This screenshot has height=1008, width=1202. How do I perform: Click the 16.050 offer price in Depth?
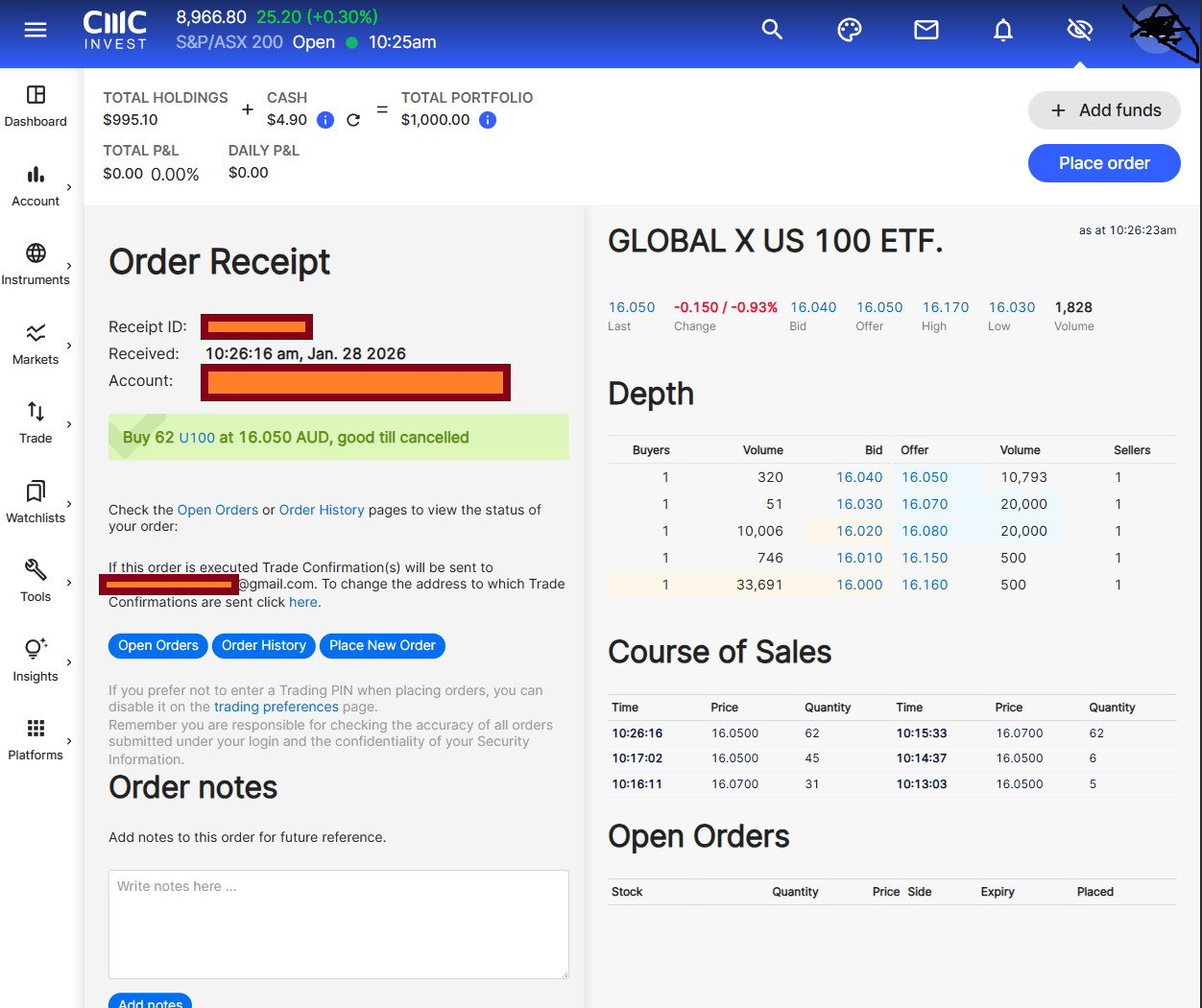(x=925, y=477)
